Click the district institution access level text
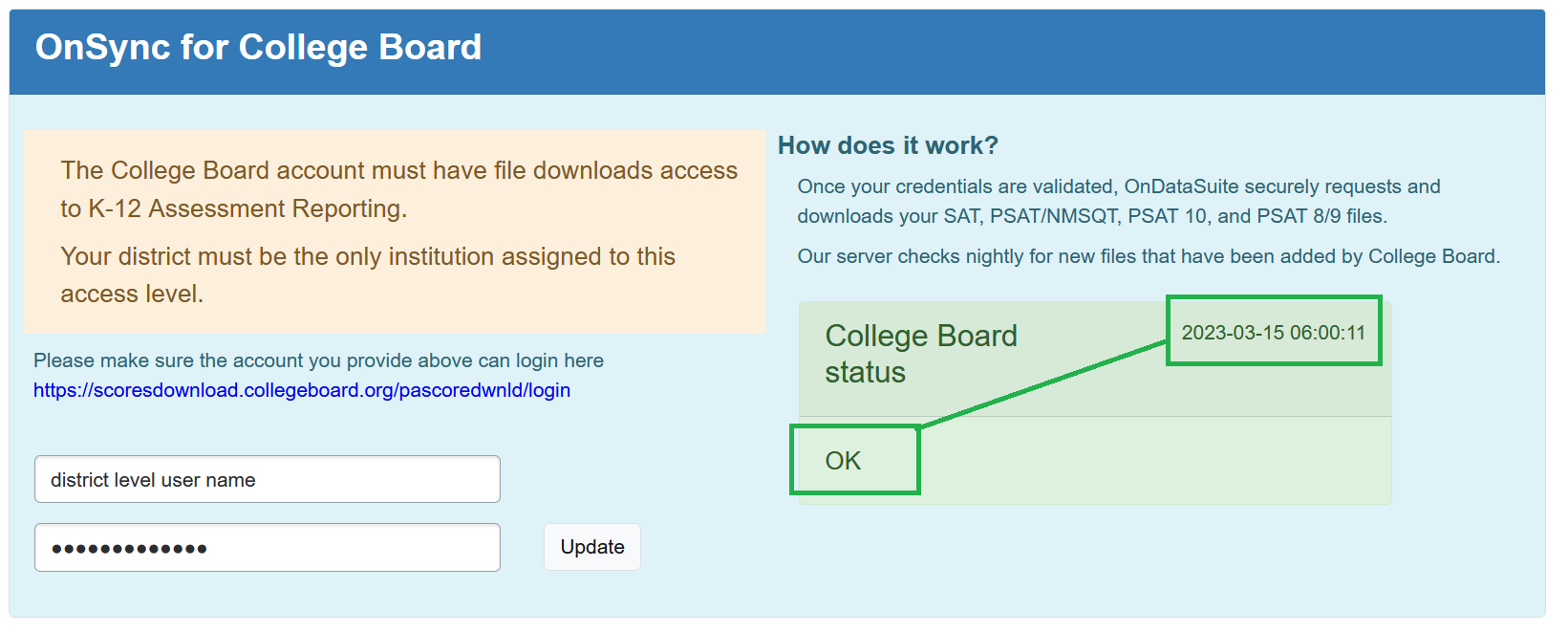The image size is (1568, 633). (x=368, y=274)
